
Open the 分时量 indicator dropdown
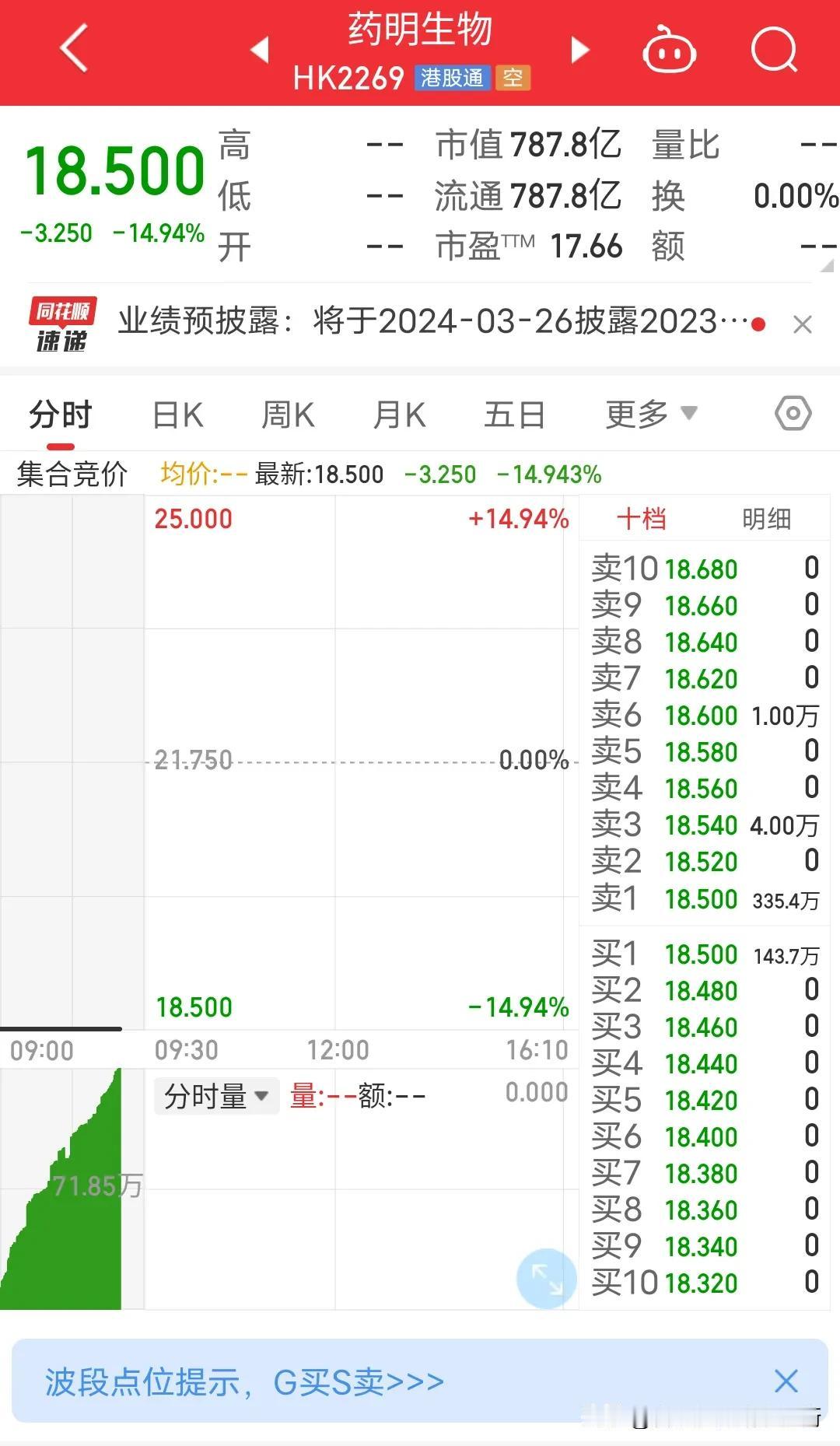216,1096
